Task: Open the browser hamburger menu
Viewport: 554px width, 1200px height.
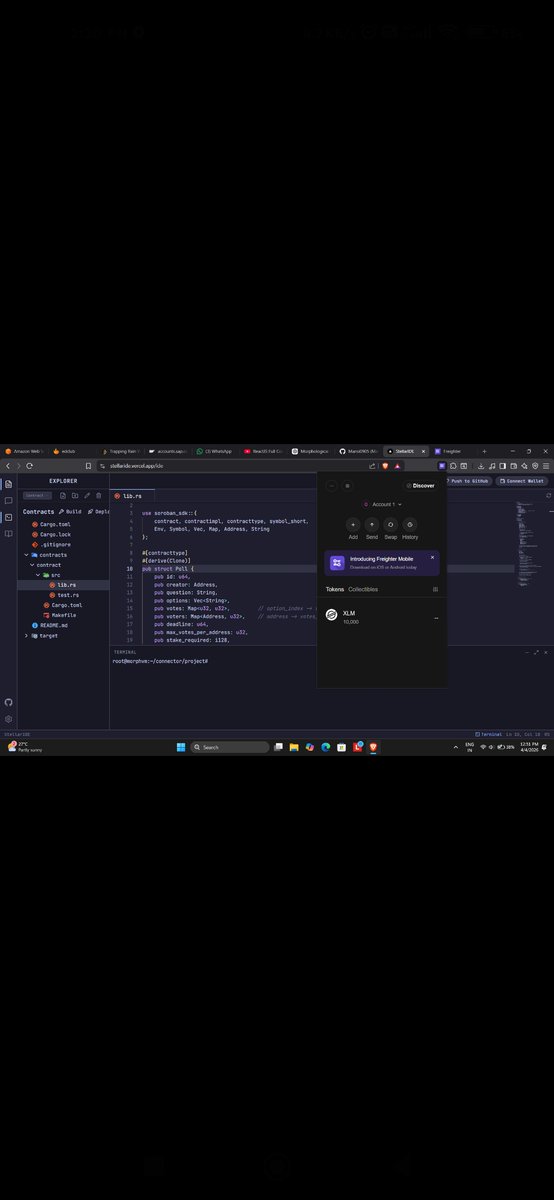Action: tap(547, 466)
